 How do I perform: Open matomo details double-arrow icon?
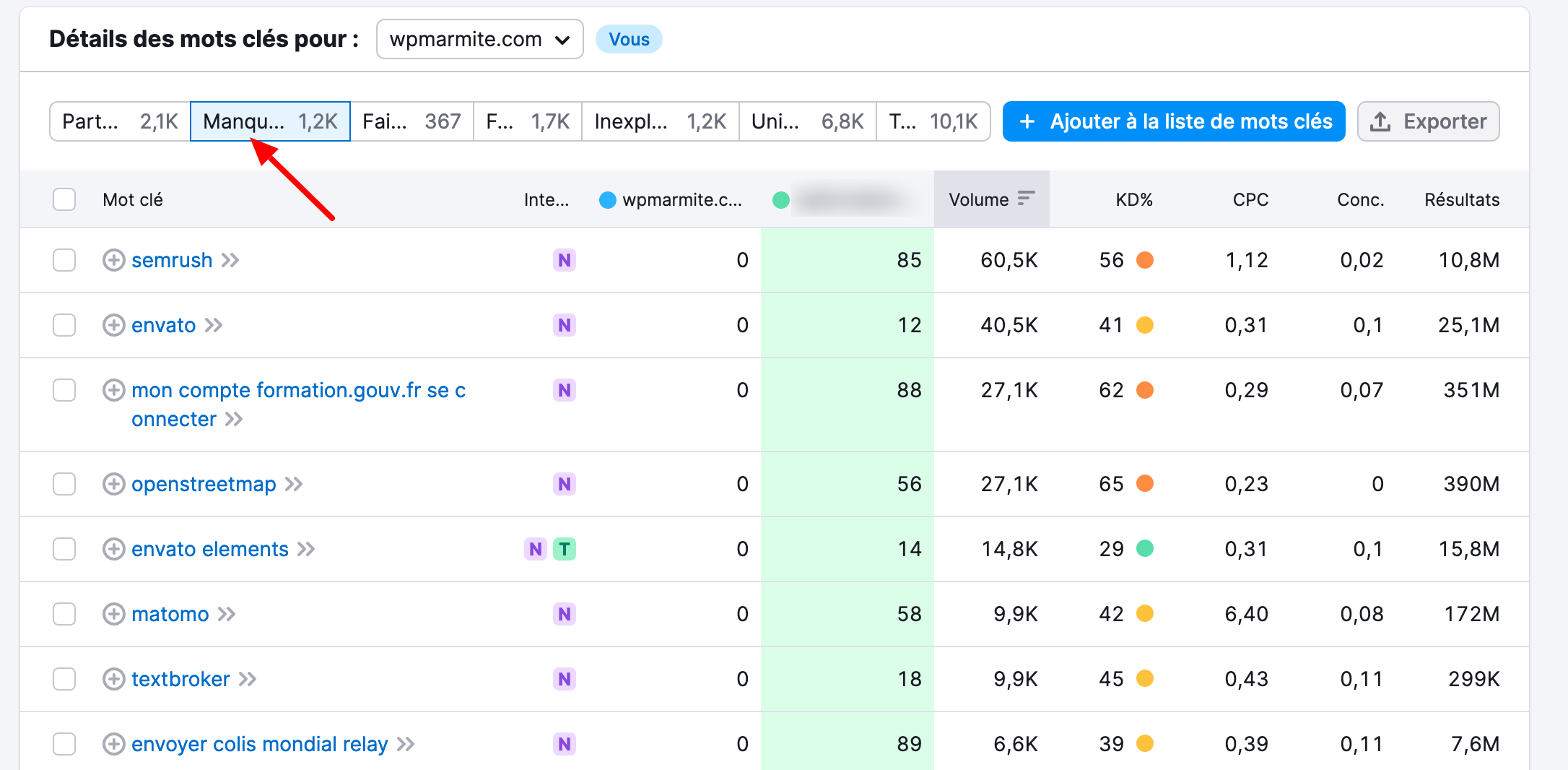[x=227, y=614]
